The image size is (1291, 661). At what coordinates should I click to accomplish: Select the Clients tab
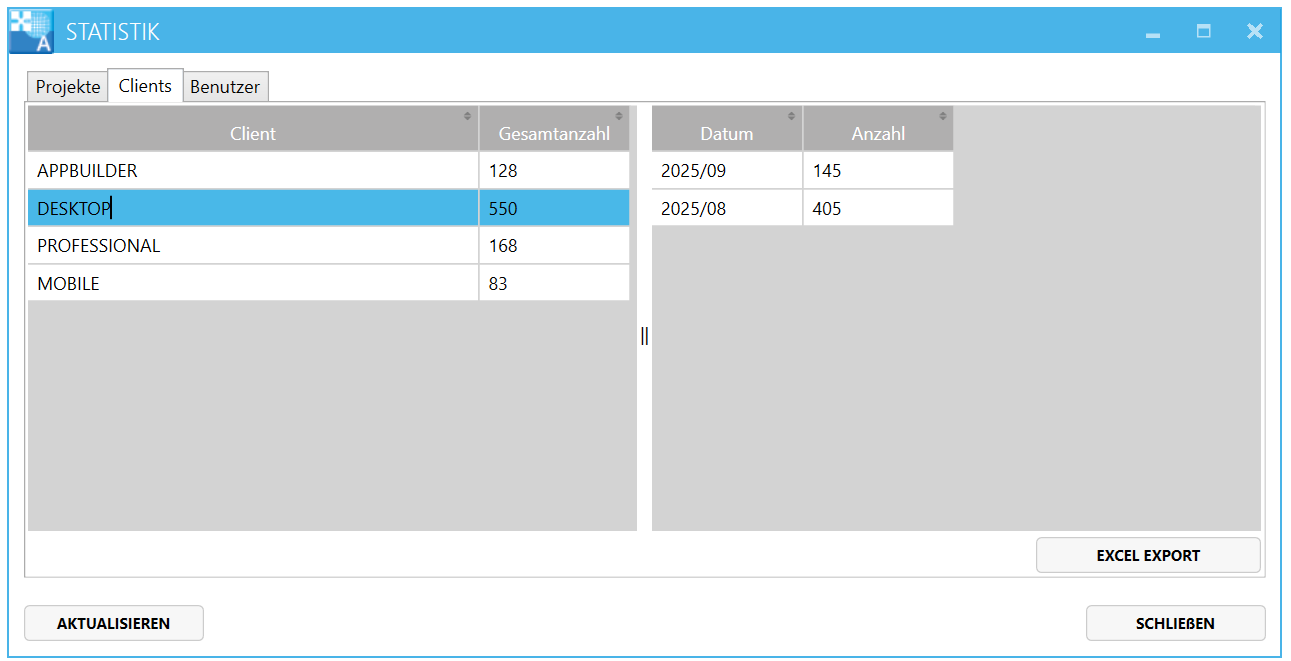pos(145,86)
